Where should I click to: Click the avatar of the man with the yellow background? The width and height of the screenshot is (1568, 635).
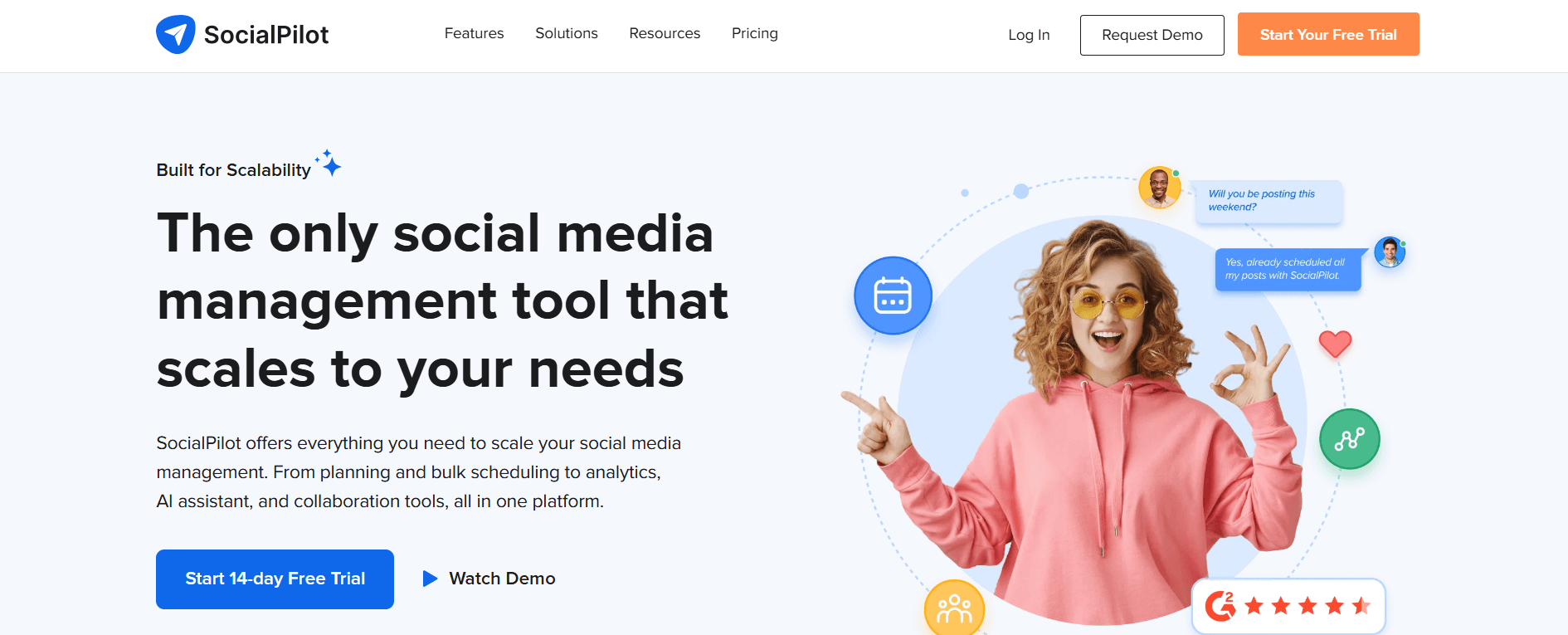pyautogui.click(x=1160, y=188)
